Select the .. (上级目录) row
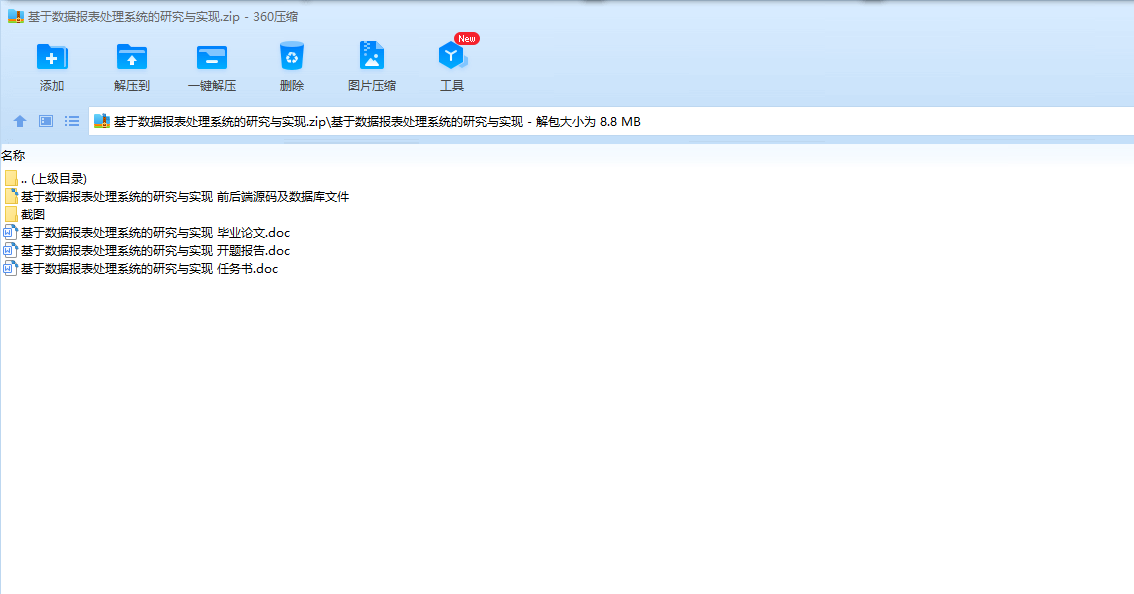 (x=54, y=179)
